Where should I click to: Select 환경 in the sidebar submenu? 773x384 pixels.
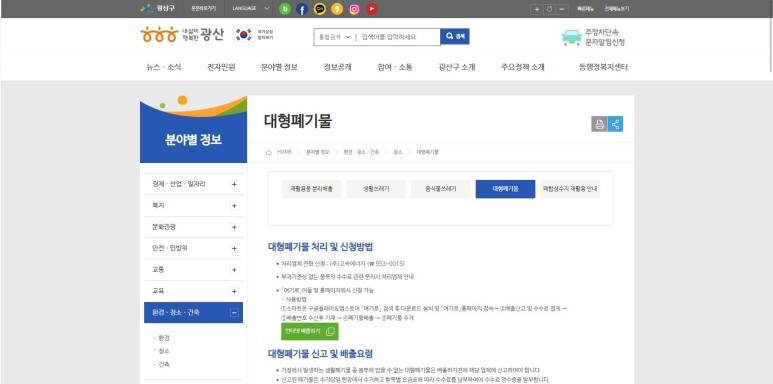coord(164,338)
